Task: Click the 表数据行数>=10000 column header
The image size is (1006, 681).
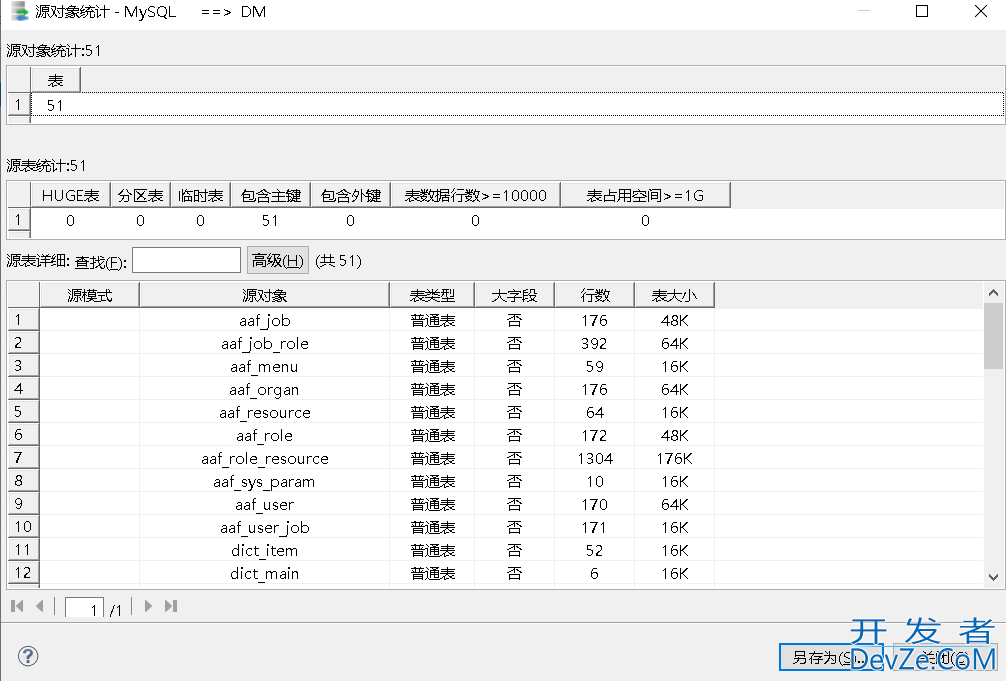Action: (x=475, y=196)
